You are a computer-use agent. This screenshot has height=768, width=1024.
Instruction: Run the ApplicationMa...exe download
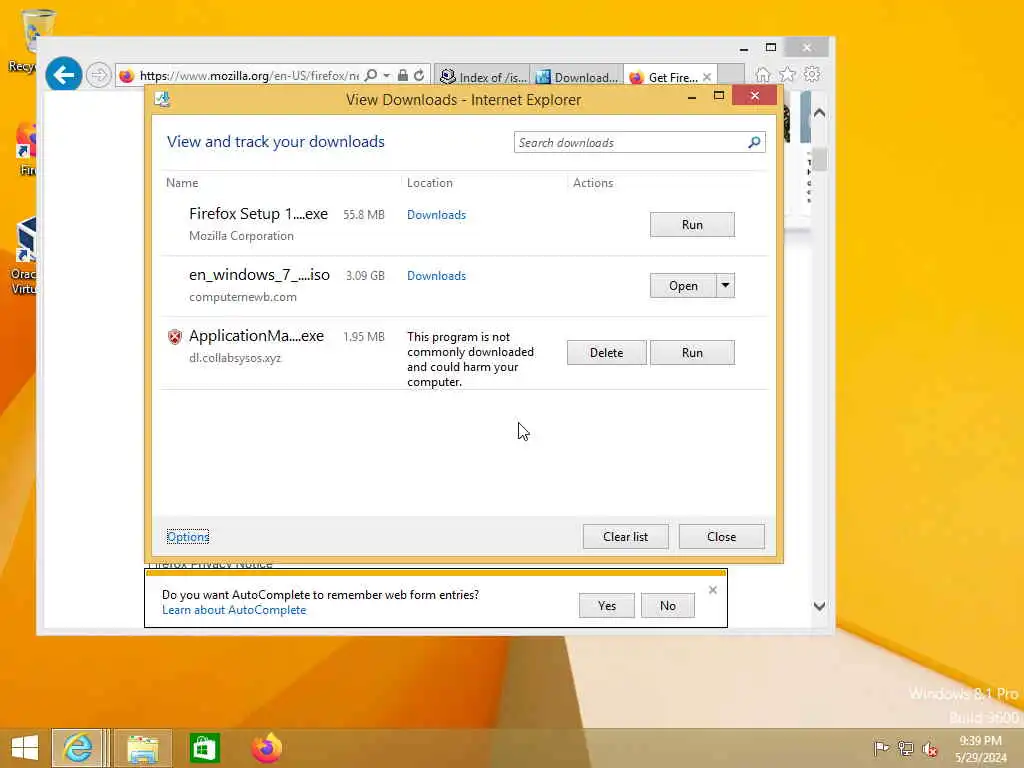[x=692, y=353]
